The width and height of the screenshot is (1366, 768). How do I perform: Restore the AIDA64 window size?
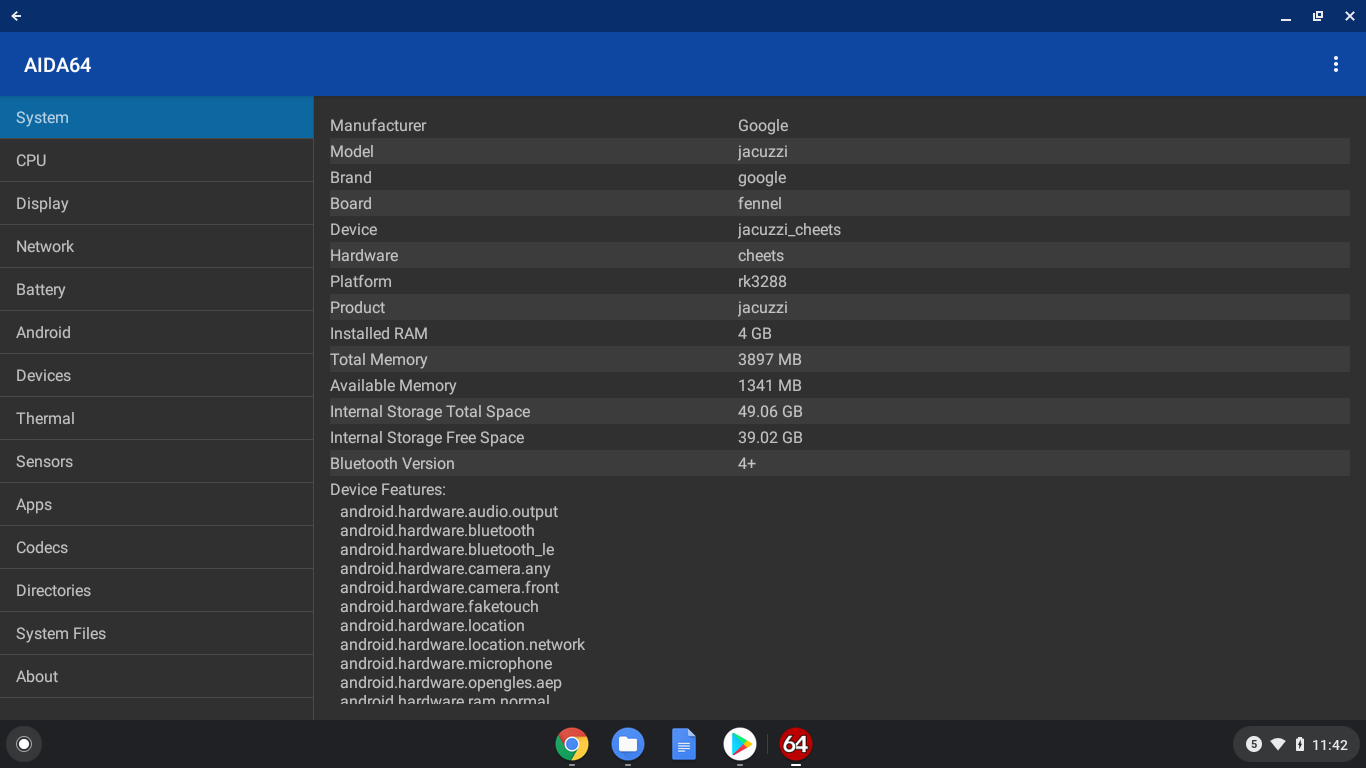(1318, 16)
